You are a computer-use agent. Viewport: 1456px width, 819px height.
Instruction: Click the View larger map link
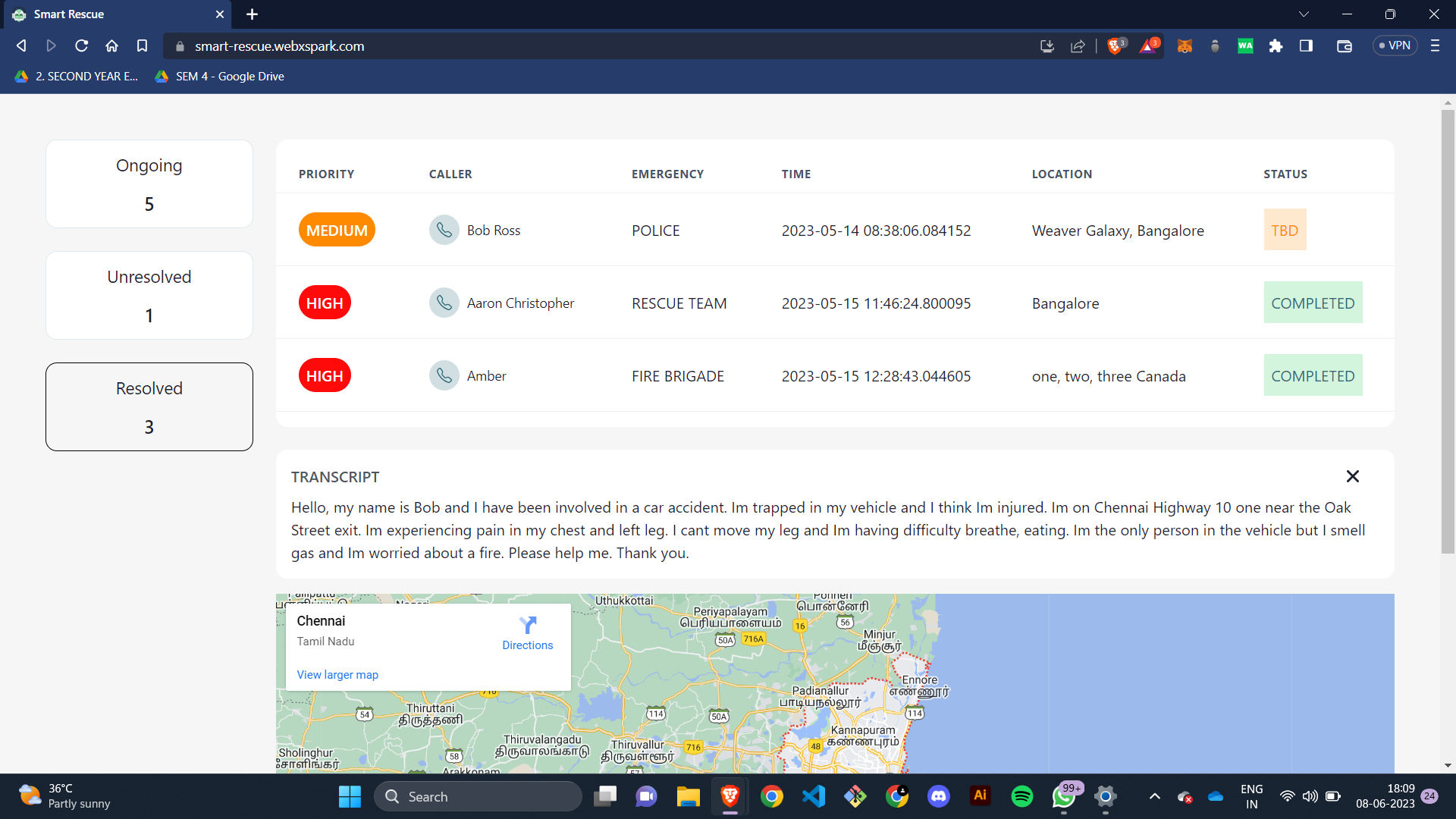337,674
